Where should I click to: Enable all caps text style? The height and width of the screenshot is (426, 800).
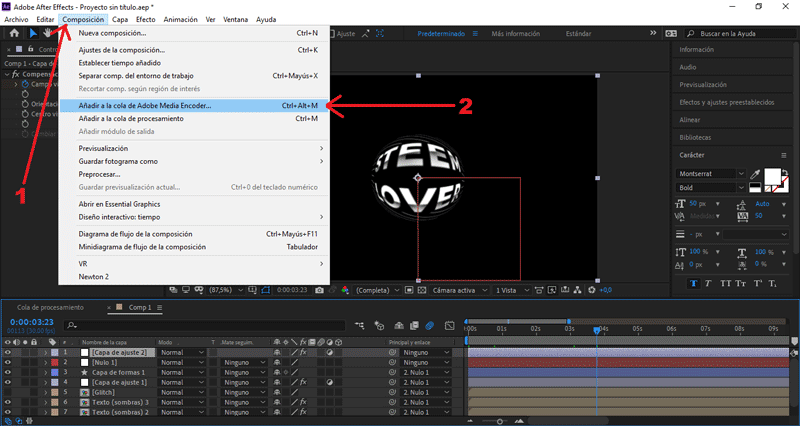[724, 284]
